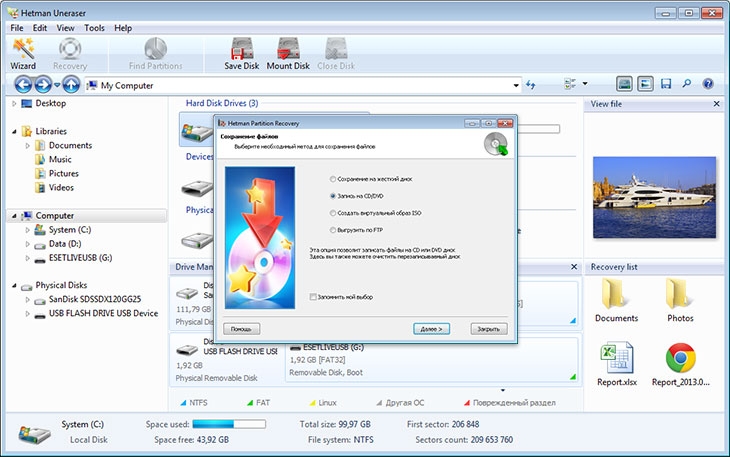The image size is (730, 457).
Task: Open help via blue question mark icon
Action: [708, 84]
